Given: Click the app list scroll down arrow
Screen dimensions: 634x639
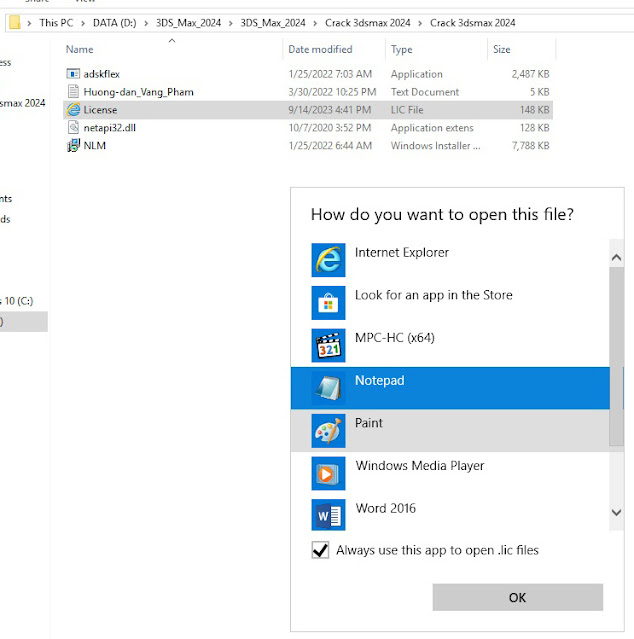Looking at the screenshot, I should [x=616, y=512].
